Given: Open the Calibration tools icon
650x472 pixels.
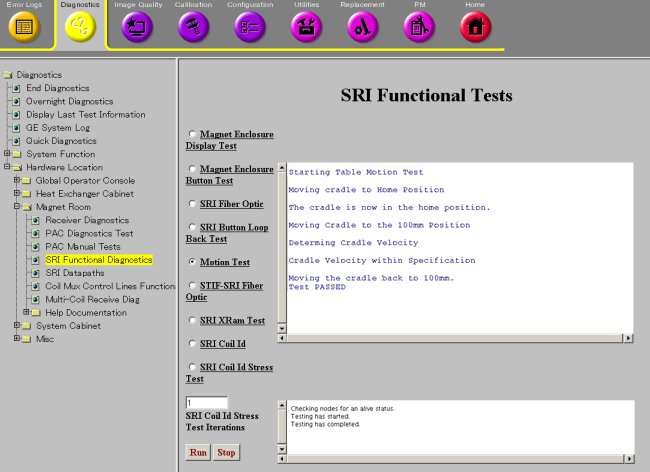Looking at the screenshot, I should coord(193,28).
